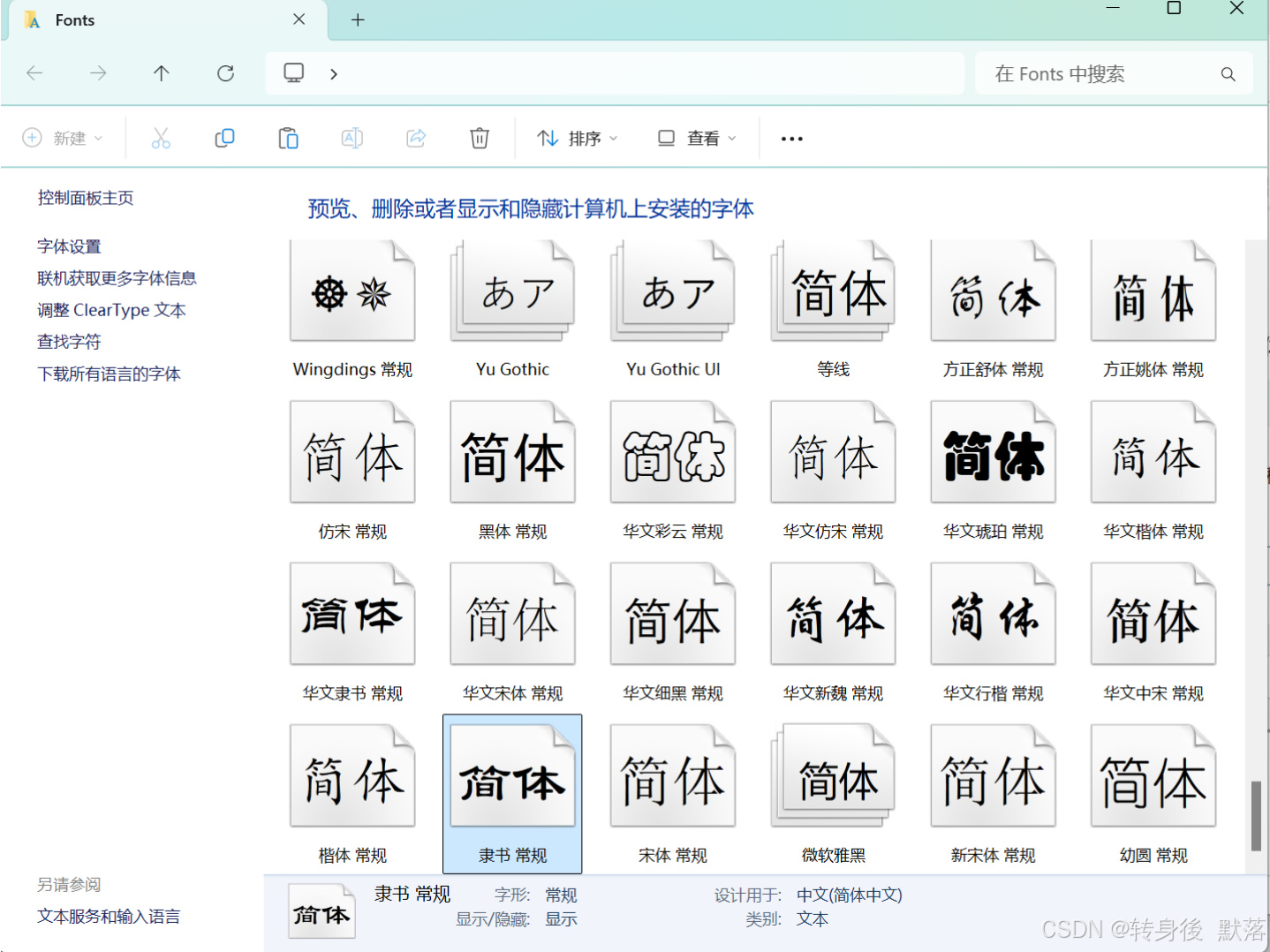Click the Back navigation arrow
The image size is (1270, 952).
[x=34, y=73]
